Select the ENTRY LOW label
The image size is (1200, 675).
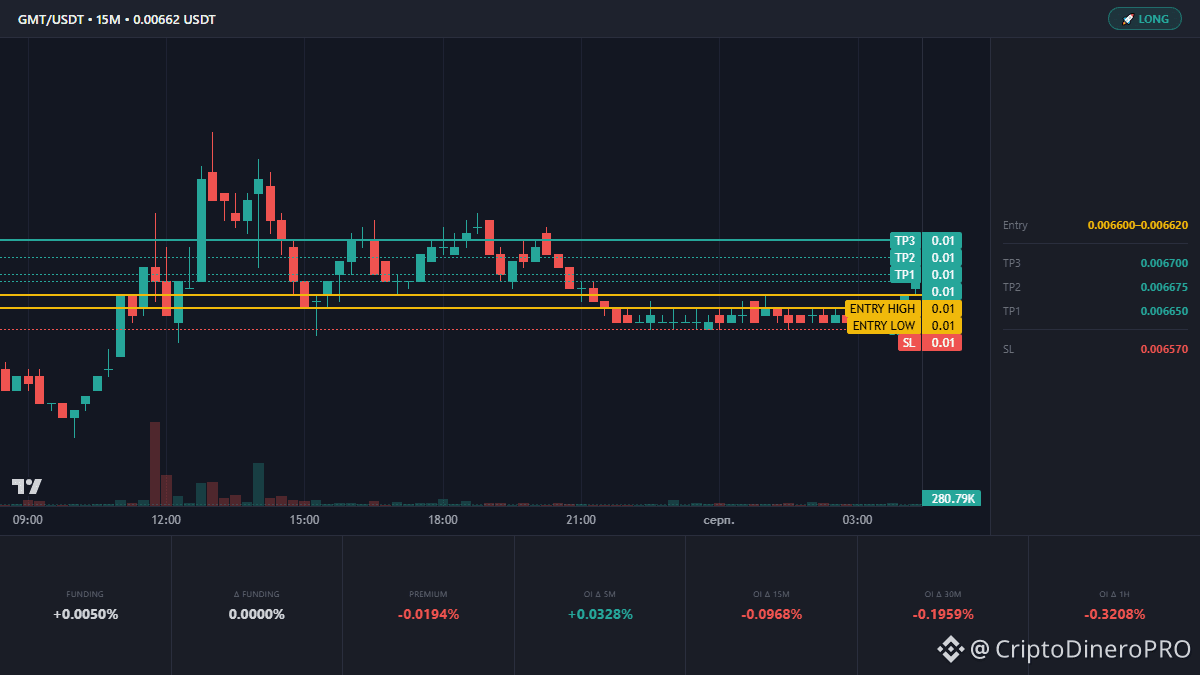pos(884,326)
